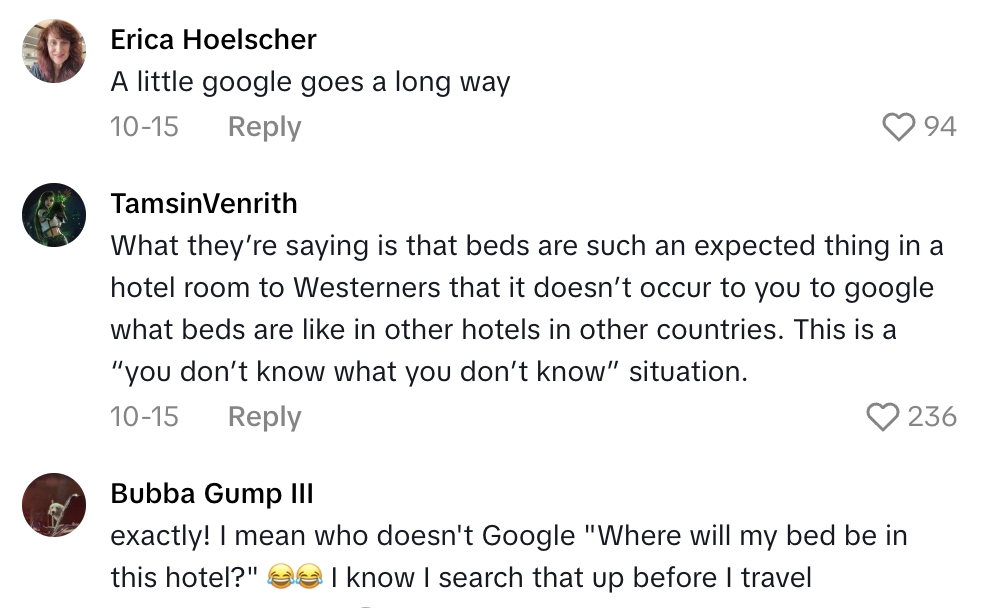Open Erica Hoelscher's username link

tap(212, 40)
